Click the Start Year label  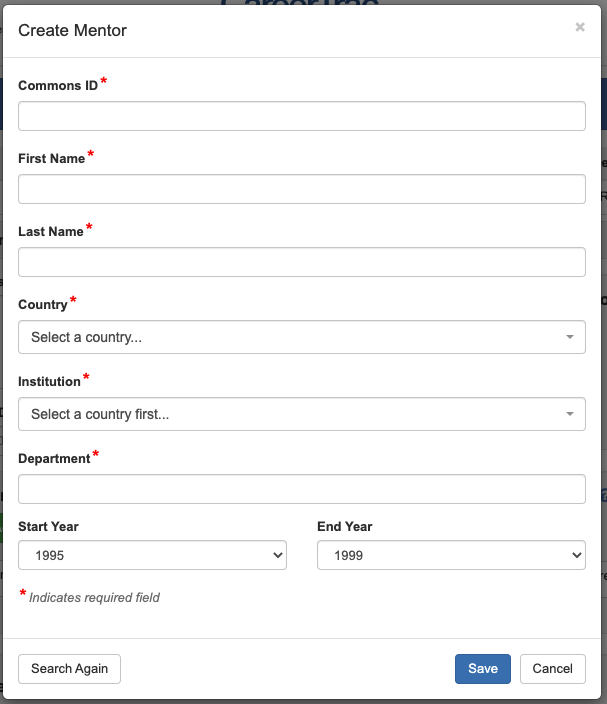point(48,527)
